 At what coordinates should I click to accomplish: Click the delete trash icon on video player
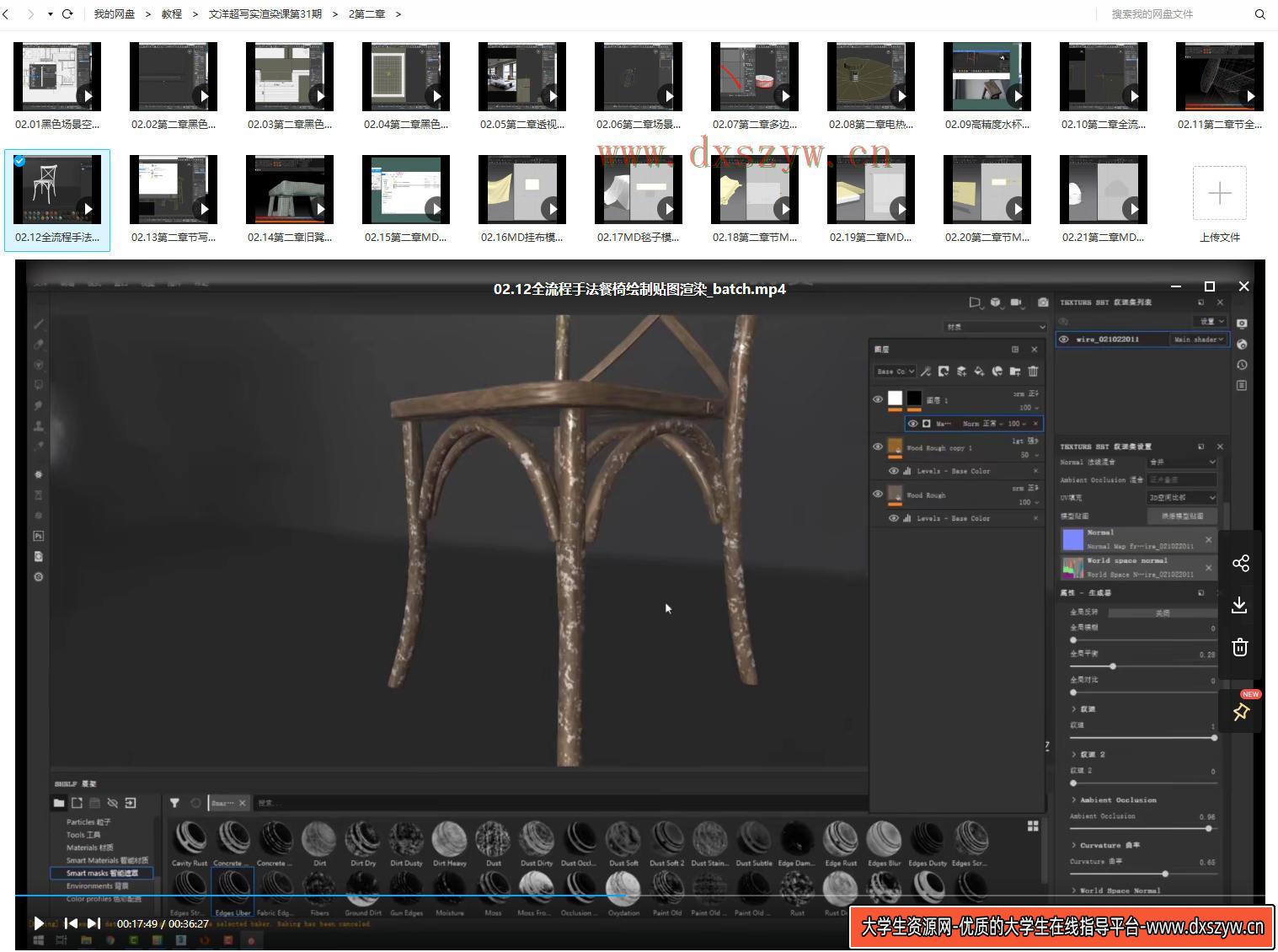pyautogui.click(x=1240, y=647)
